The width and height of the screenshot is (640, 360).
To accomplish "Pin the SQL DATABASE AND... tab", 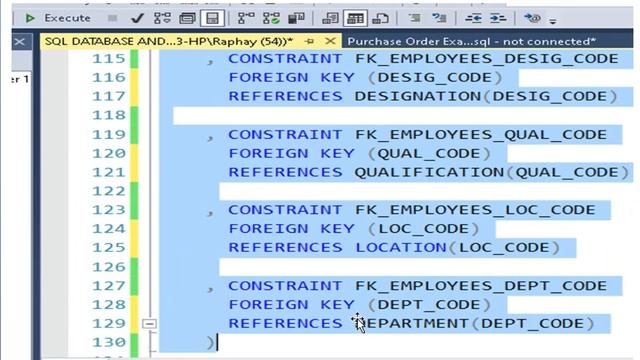I will (310, 41).
